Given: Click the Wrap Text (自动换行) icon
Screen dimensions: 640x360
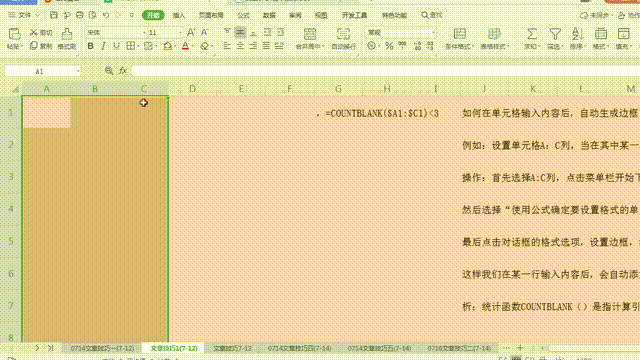Looking at the screenshot, I should pos(343,34).
